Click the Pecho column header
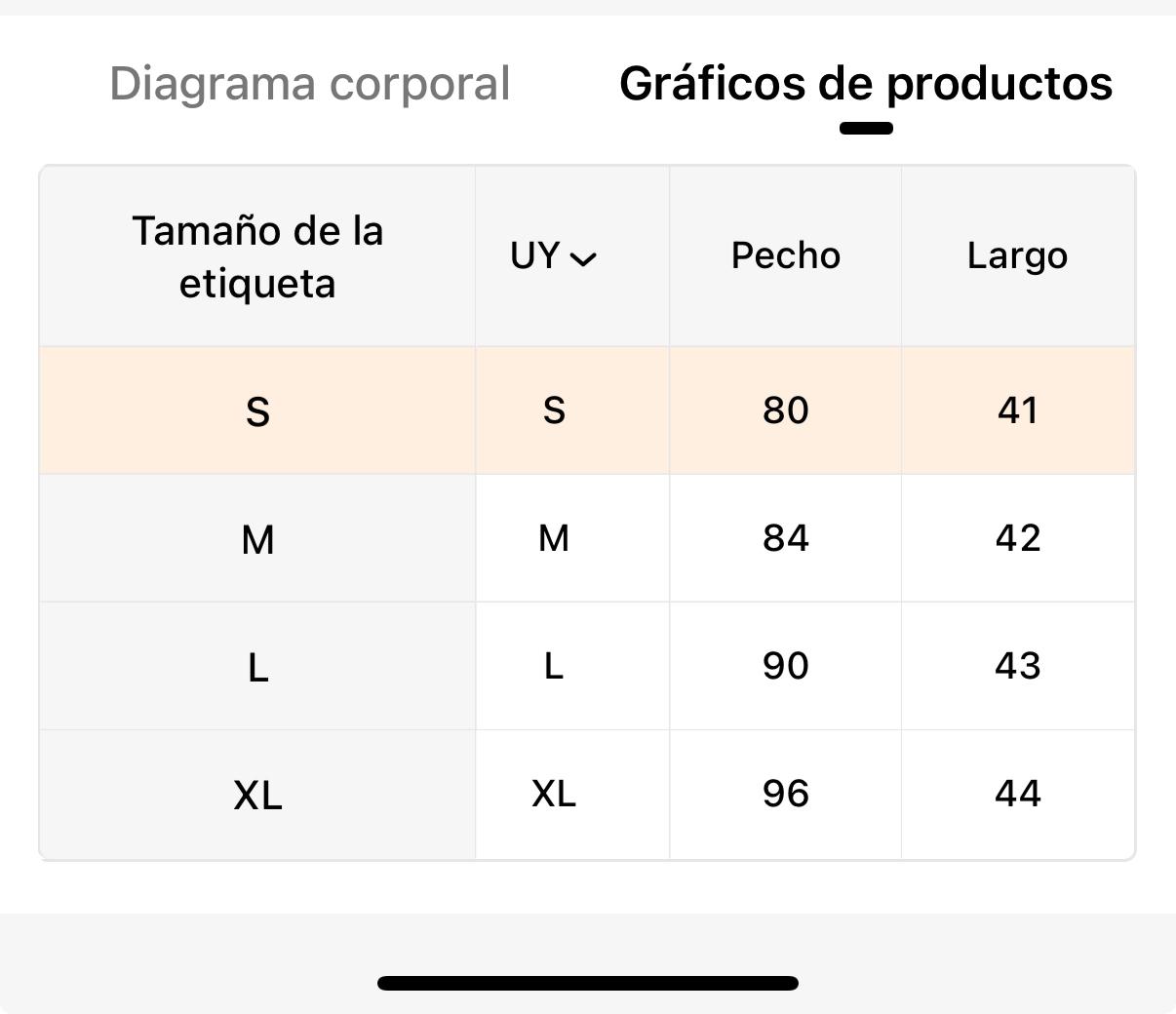This screenshot has width=1176, height=1014. 786,255
